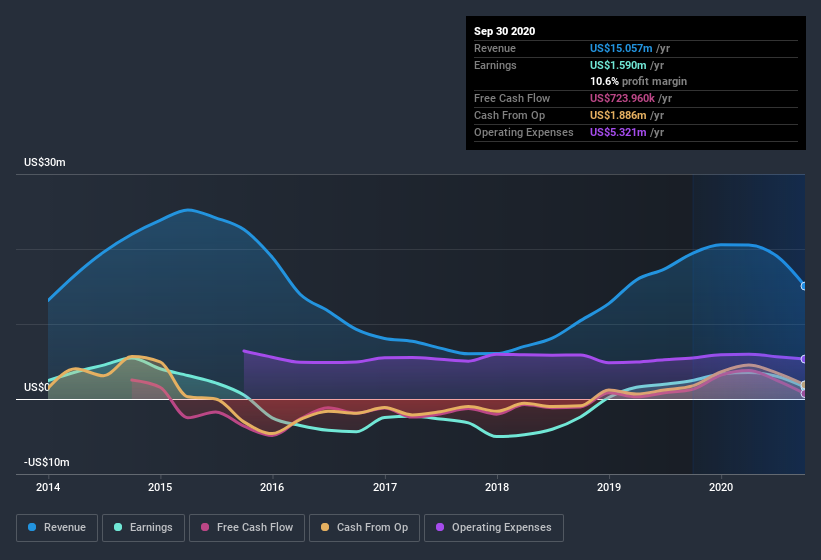The height and width of the screenshot is (560, 821).
Task: Click the Earnings label in tooltip
Action: pyautogui.click(x=495, y=65)
